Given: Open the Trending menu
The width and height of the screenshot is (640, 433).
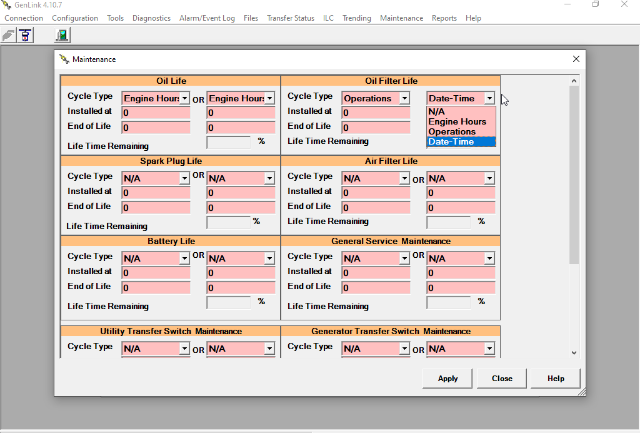Looking at the screenshot, I should pyautogui.click(x=357, y=18).
